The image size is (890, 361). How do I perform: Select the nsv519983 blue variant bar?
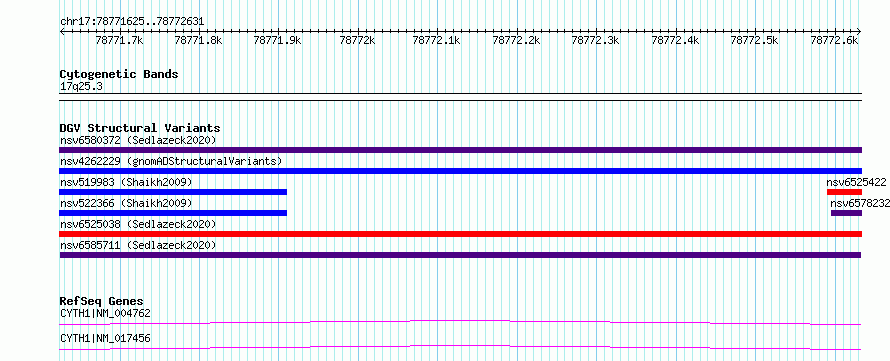173,192
